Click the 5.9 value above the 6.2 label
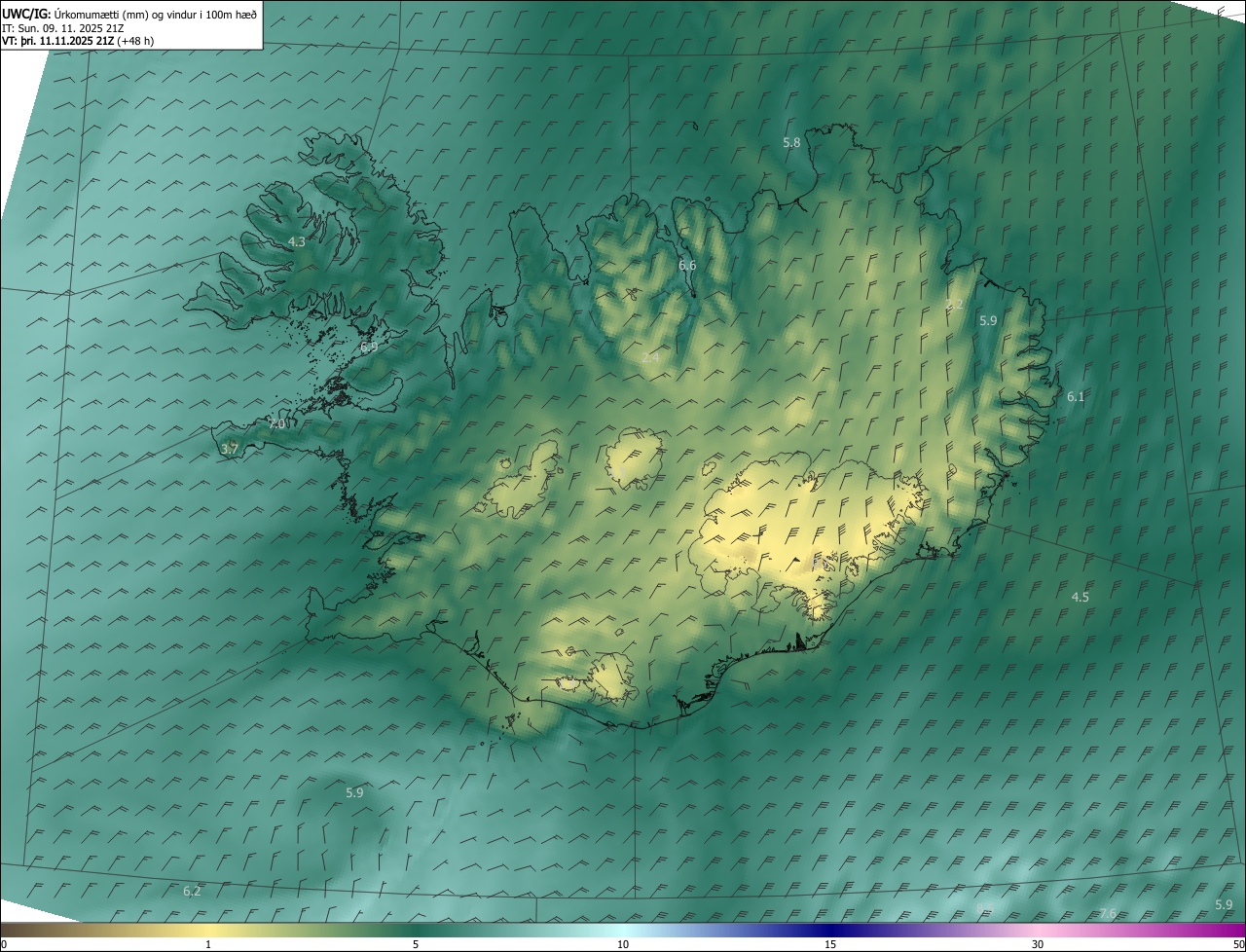 354,793
